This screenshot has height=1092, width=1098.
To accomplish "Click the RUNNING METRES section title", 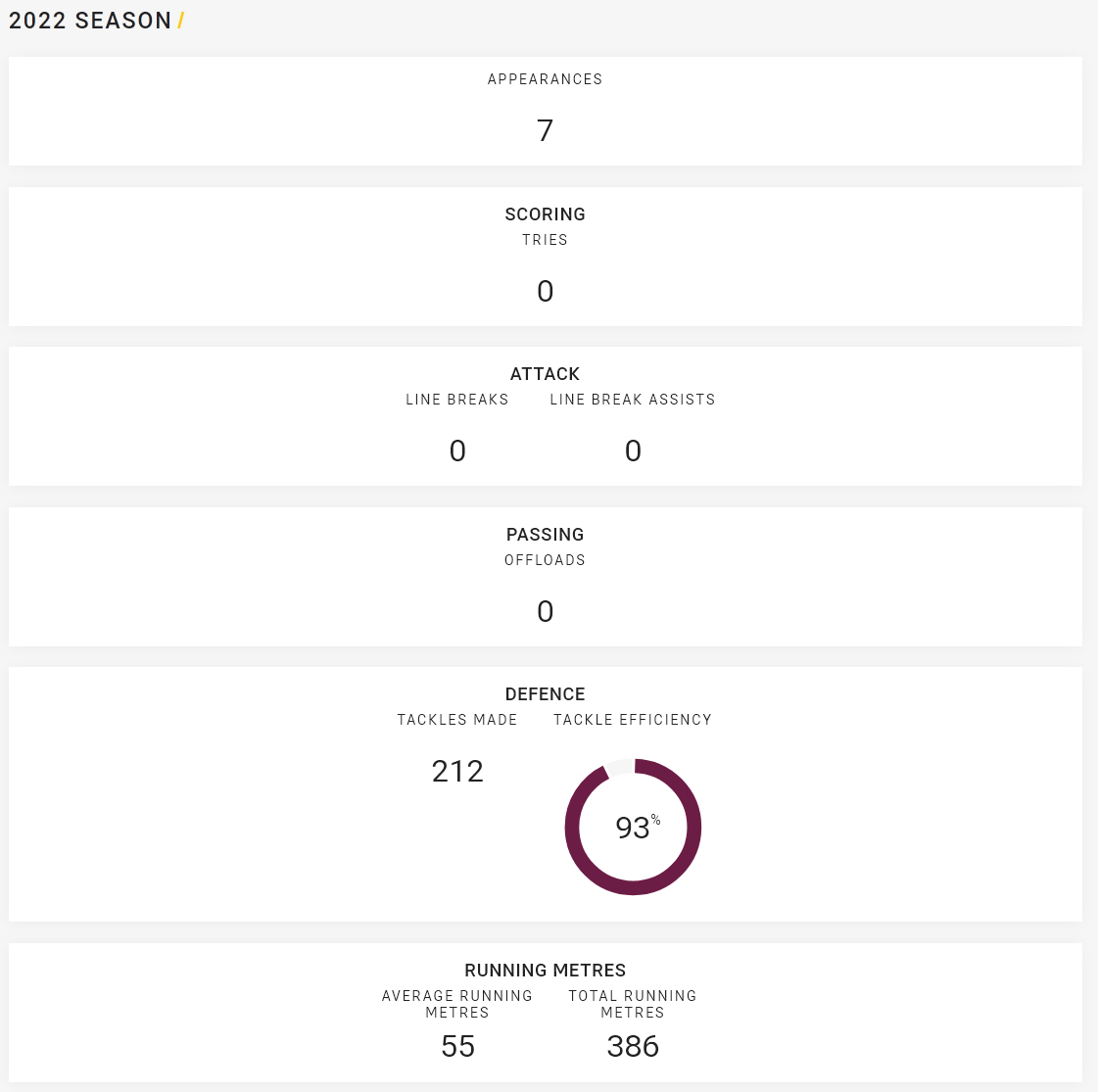I will [545, 971].
